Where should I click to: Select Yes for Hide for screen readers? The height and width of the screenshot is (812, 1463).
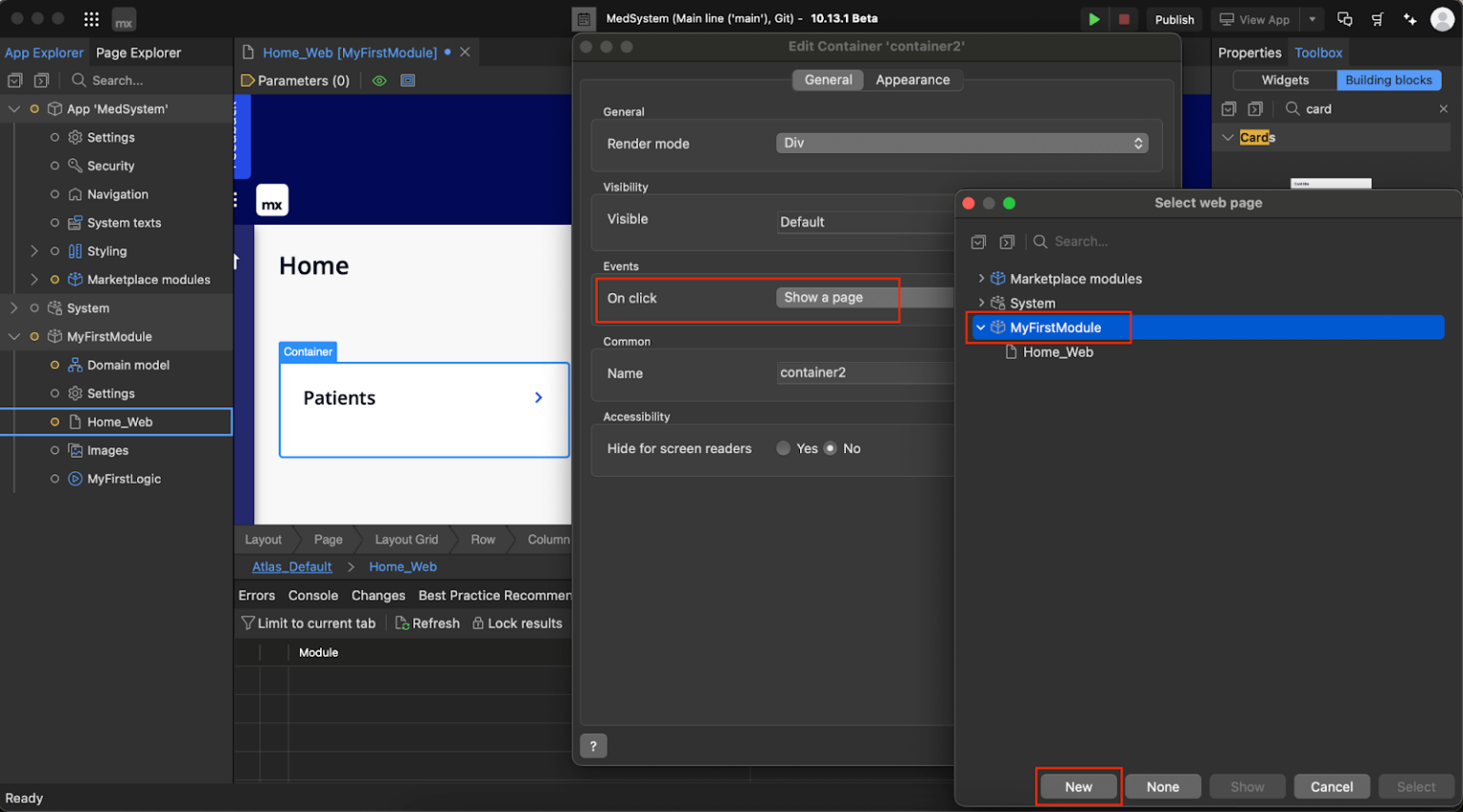tap(783, 448)
